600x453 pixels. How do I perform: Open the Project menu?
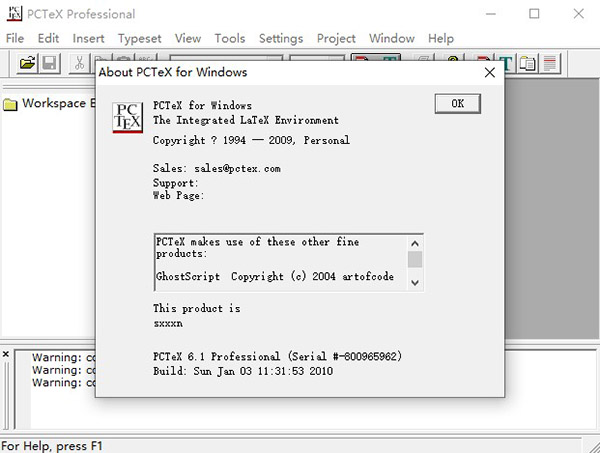[336, 38]
